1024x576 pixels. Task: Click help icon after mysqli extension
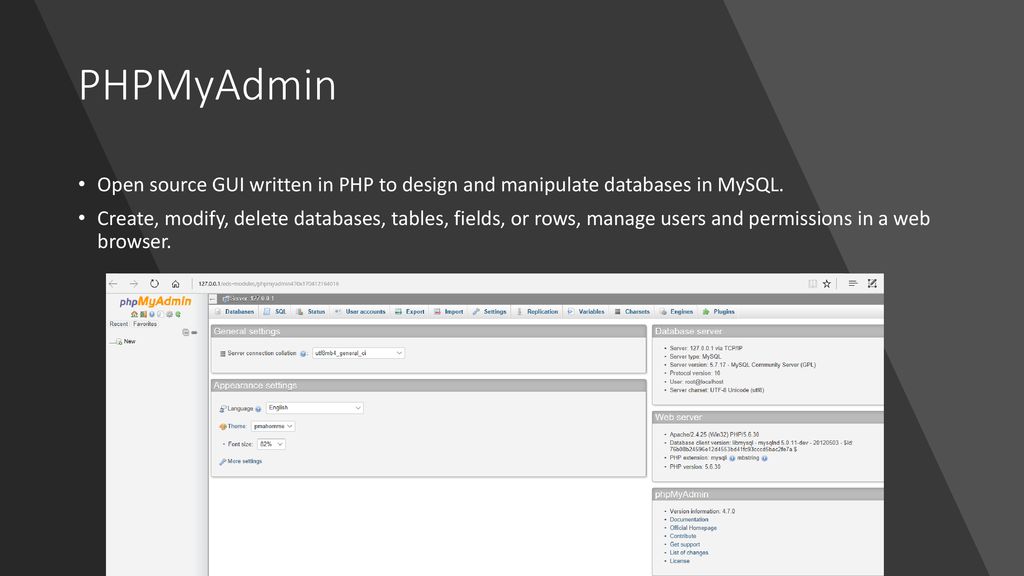click(732, 458)
